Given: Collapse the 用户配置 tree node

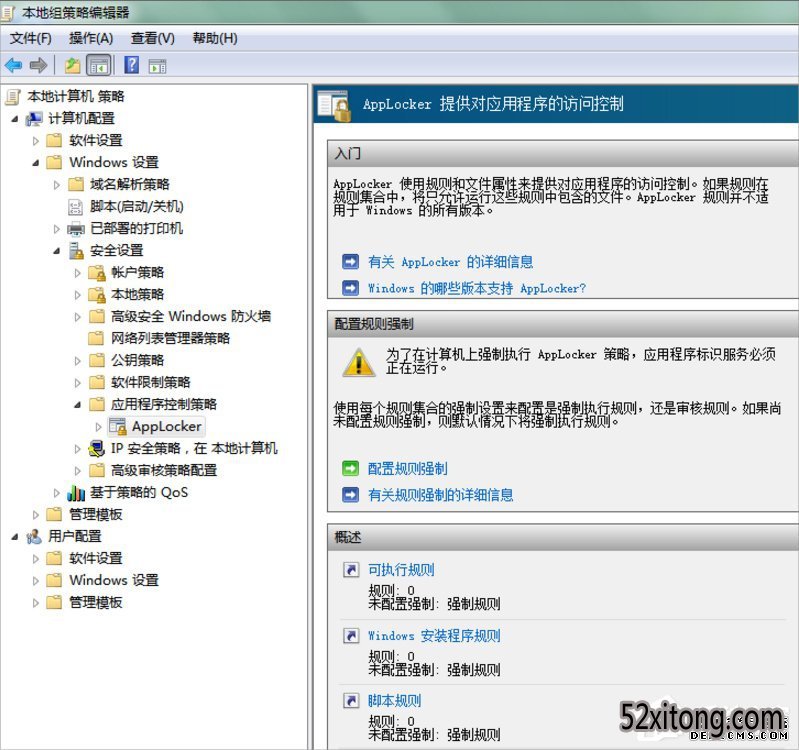Looking at the screenshot, I should pyautogui.click(x=15, y=537).
